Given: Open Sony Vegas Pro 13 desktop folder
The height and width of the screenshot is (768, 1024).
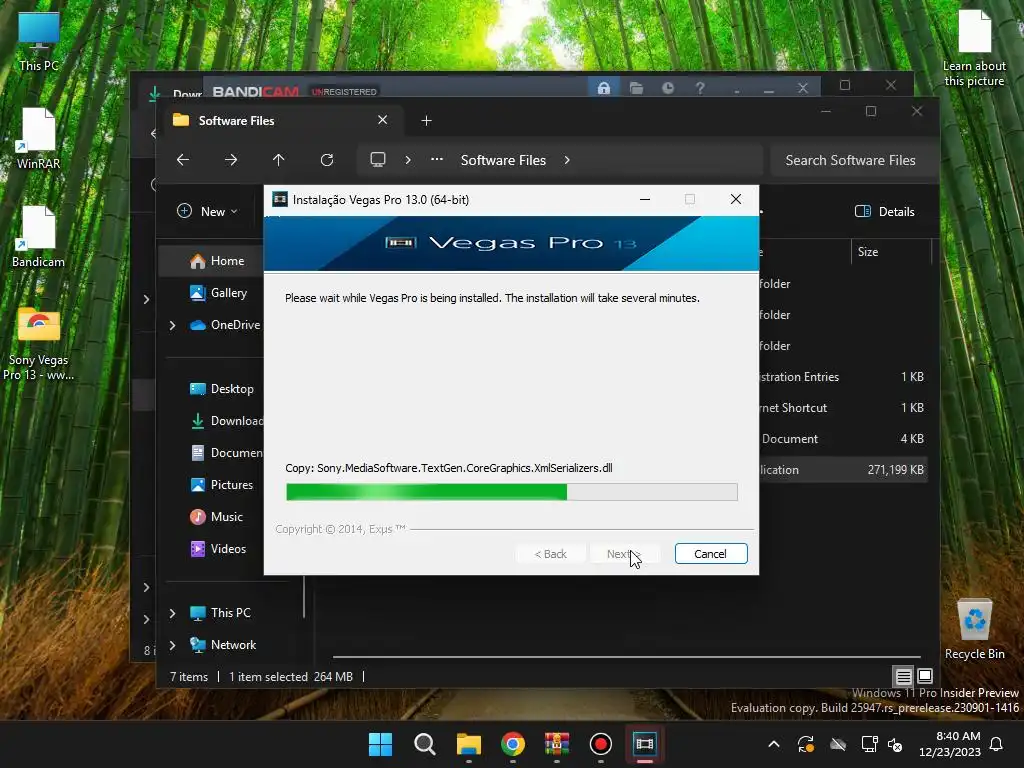Looking at the screenshot, I should point(39,344).
